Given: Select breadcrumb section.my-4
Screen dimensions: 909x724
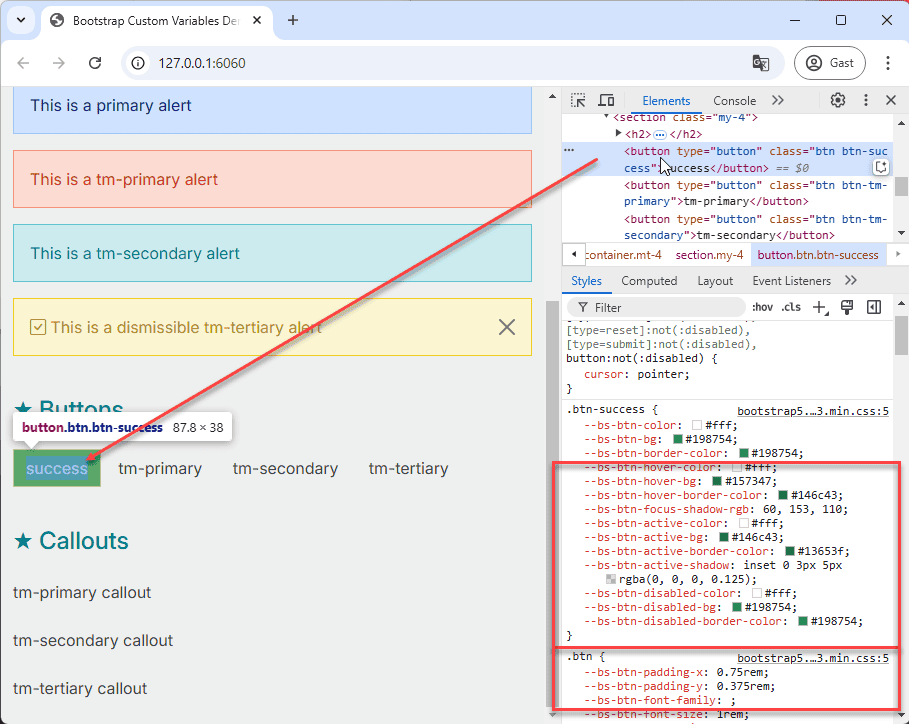Looking at the screenshot, I should coord(709,255).
